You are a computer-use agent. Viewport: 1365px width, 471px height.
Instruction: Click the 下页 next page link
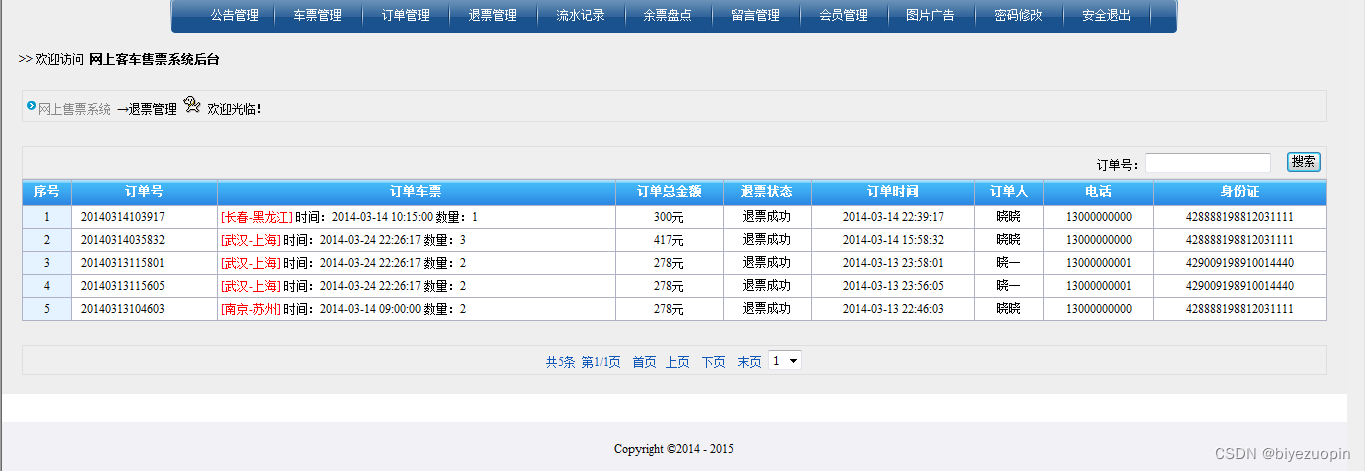coord(713,362)
